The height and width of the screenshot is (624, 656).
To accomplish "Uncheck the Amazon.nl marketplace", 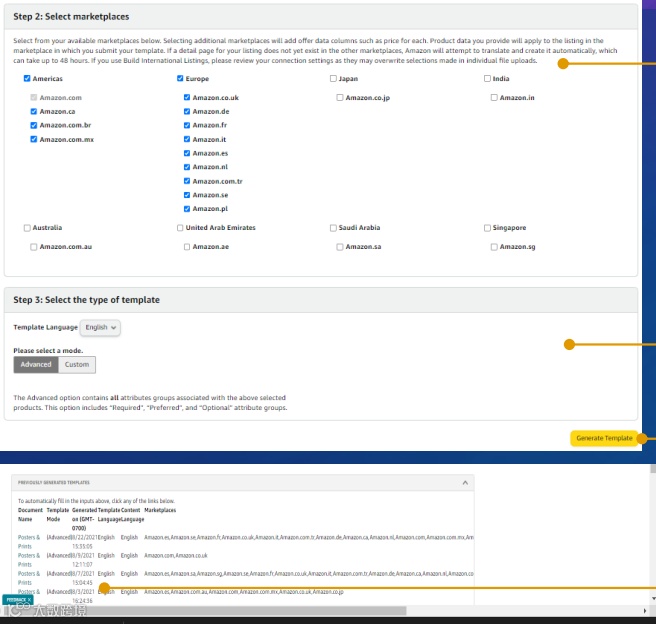I will coord(187,167).
